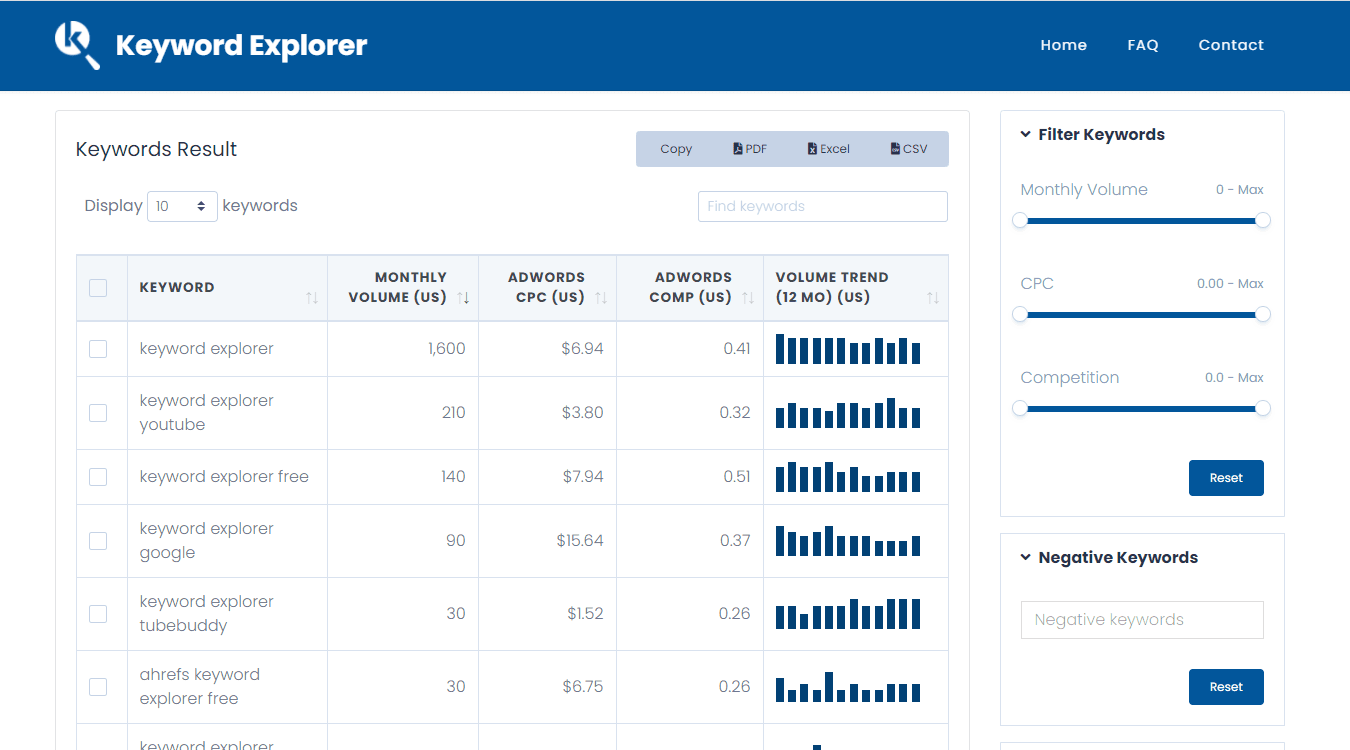The width and height of the screenshot is (1350, 750).
Task: Copy the keywords list
Action: pos(676,148)
